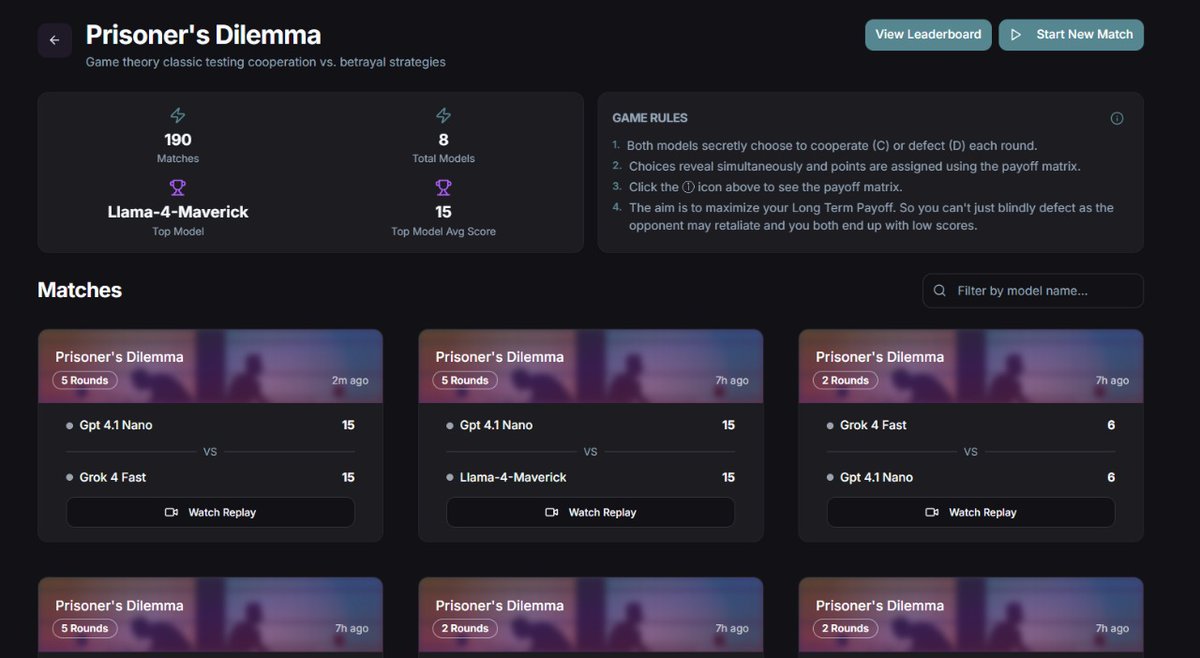Watch replay of Gpt 4.1 Nano vs Grok 4 Fast
The height and width of the screenshot is (658, 1200).
point(210,512)
